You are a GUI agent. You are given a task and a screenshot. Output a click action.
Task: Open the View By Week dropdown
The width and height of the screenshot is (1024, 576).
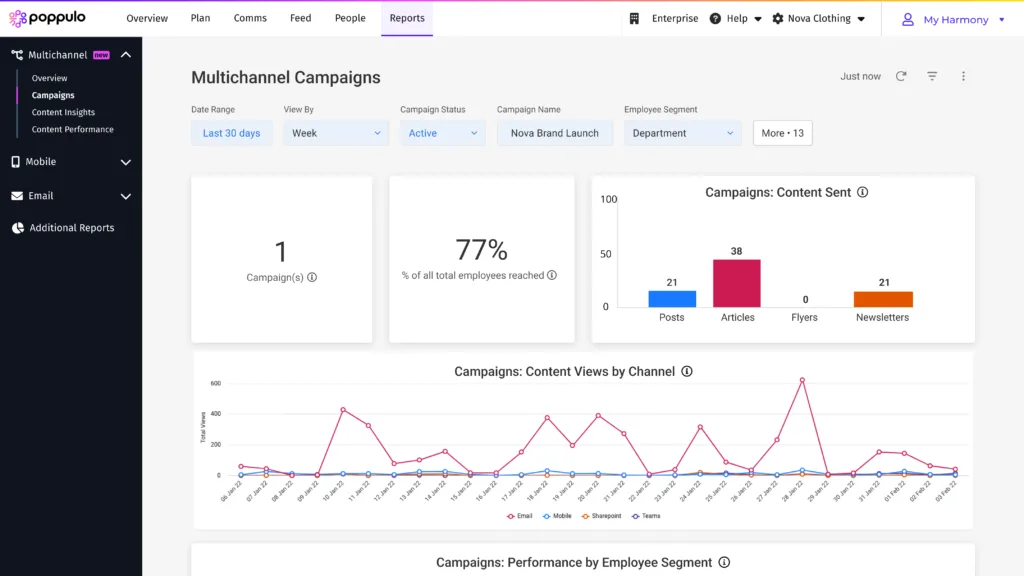(335, 132)
